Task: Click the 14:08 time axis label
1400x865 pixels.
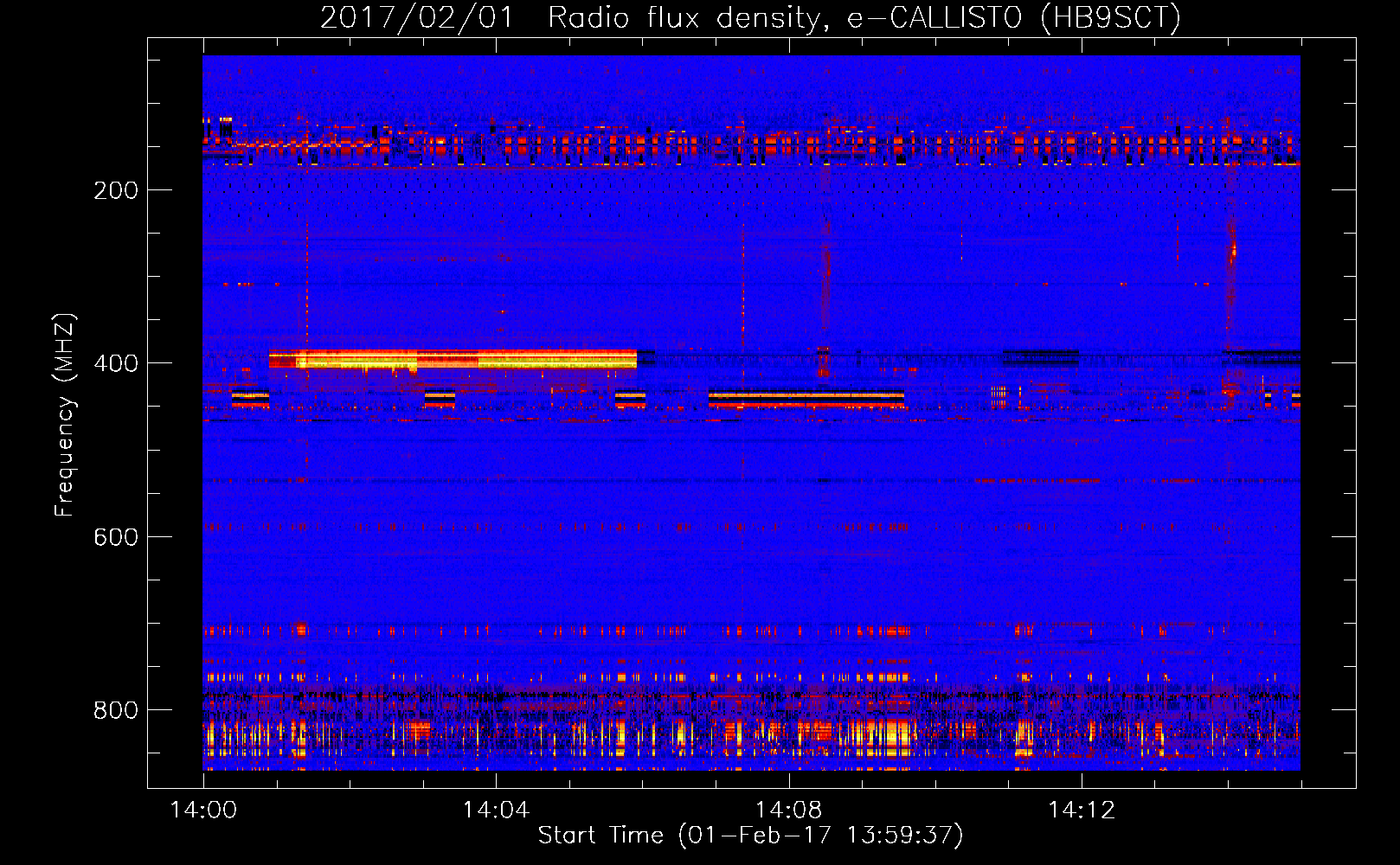Action: 788,811
